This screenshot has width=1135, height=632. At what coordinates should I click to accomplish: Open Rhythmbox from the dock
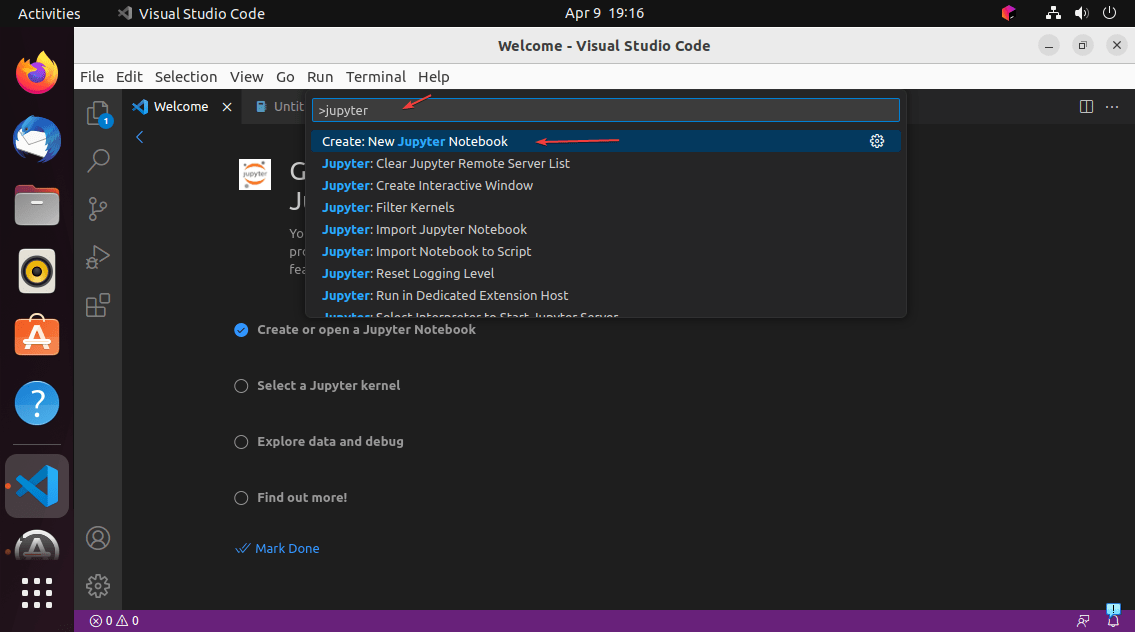(37, 271)
